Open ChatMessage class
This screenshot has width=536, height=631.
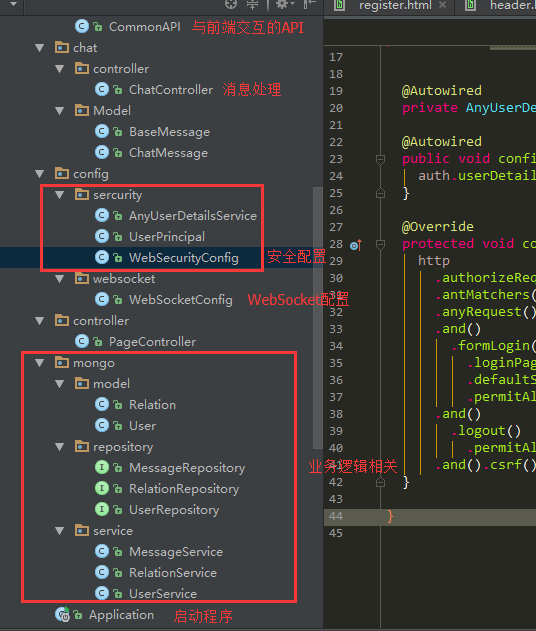[168, 153]
